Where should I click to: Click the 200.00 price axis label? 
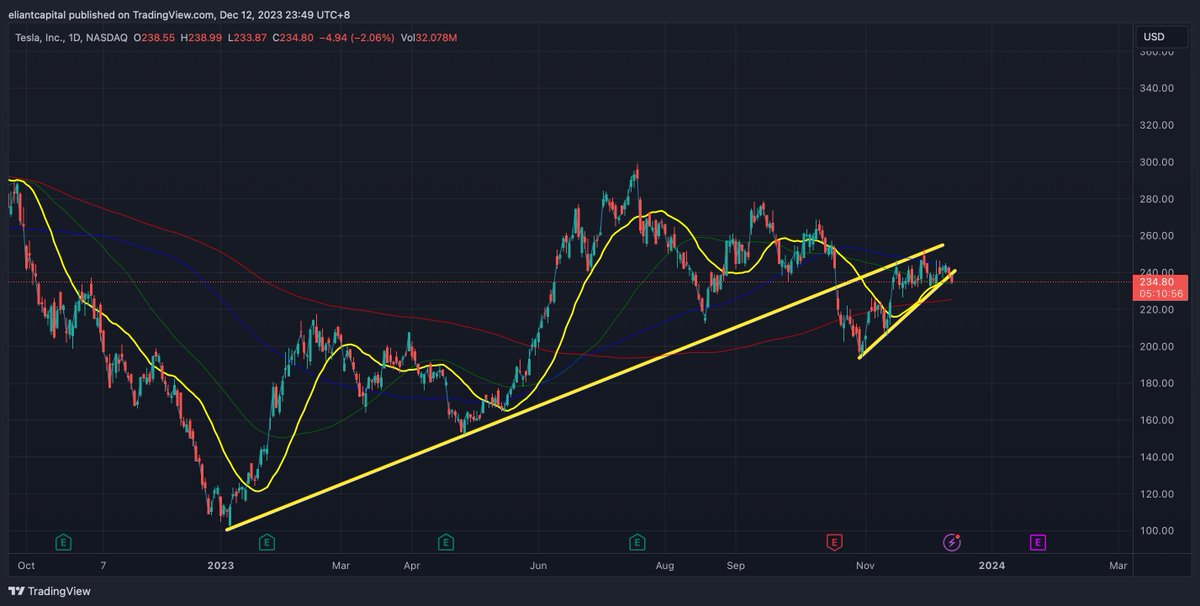pos(1155,346)
